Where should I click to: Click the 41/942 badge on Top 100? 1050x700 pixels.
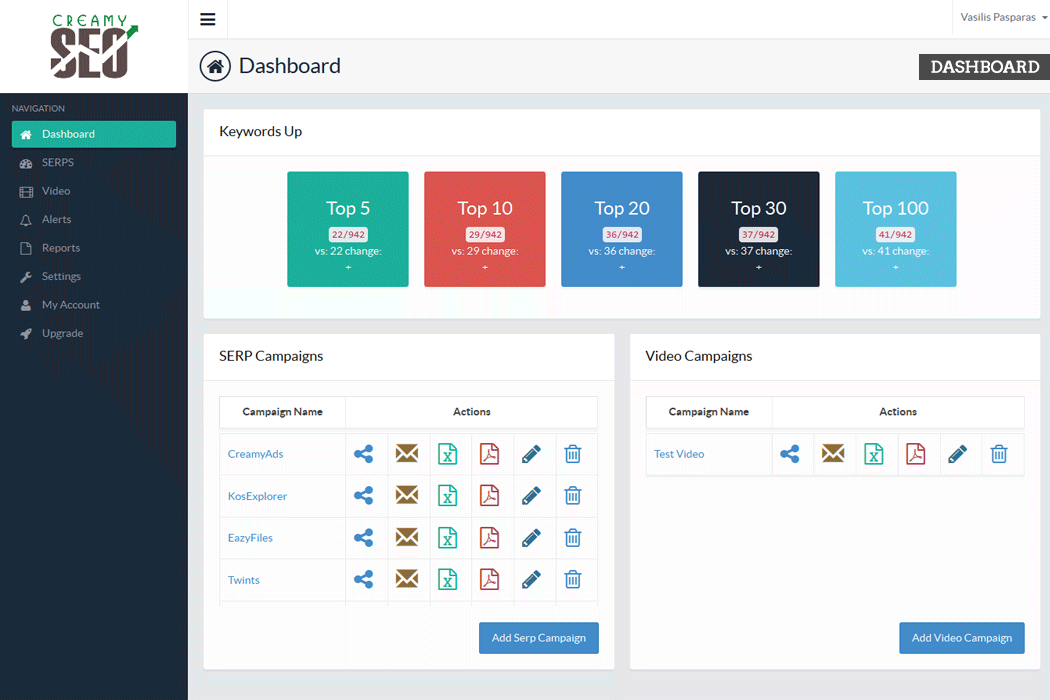coord(895,234)
